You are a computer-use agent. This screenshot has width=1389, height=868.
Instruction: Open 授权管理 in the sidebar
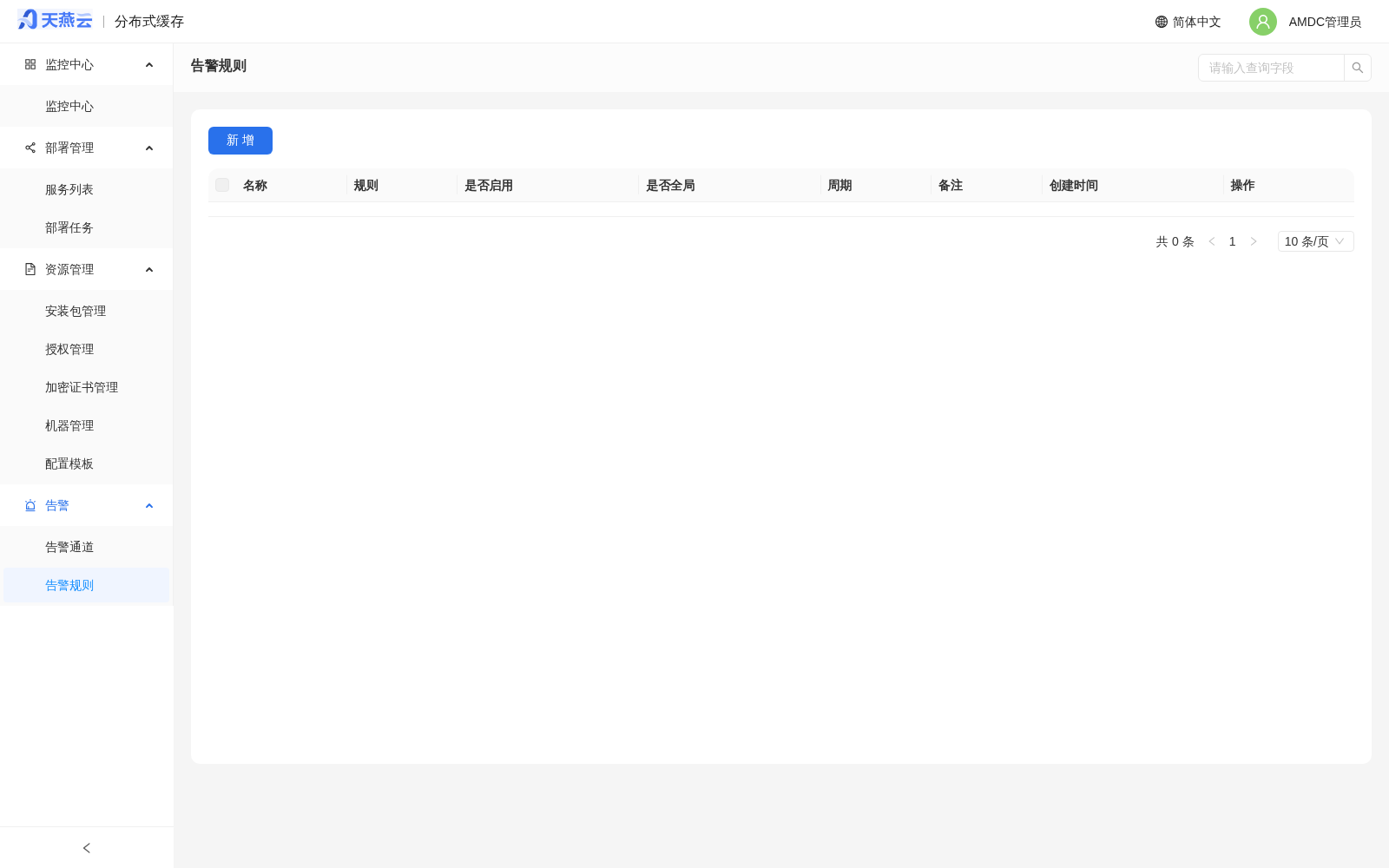pos(87,349)
